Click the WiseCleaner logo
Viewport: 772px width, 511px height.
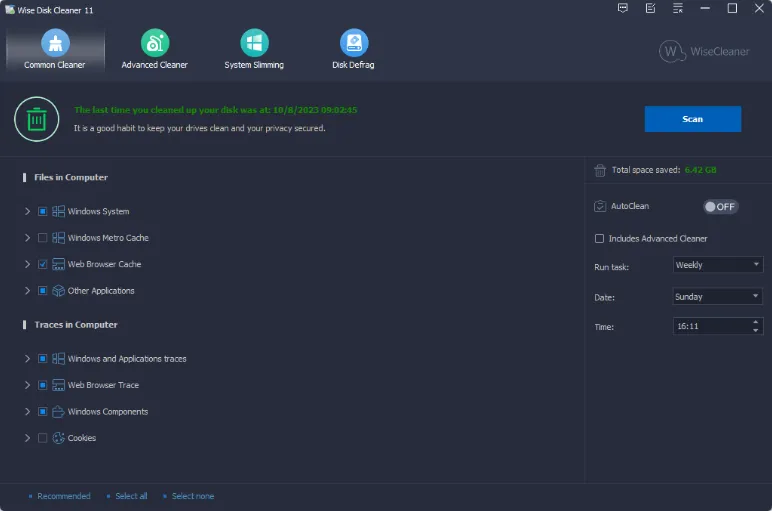[704, 51]
